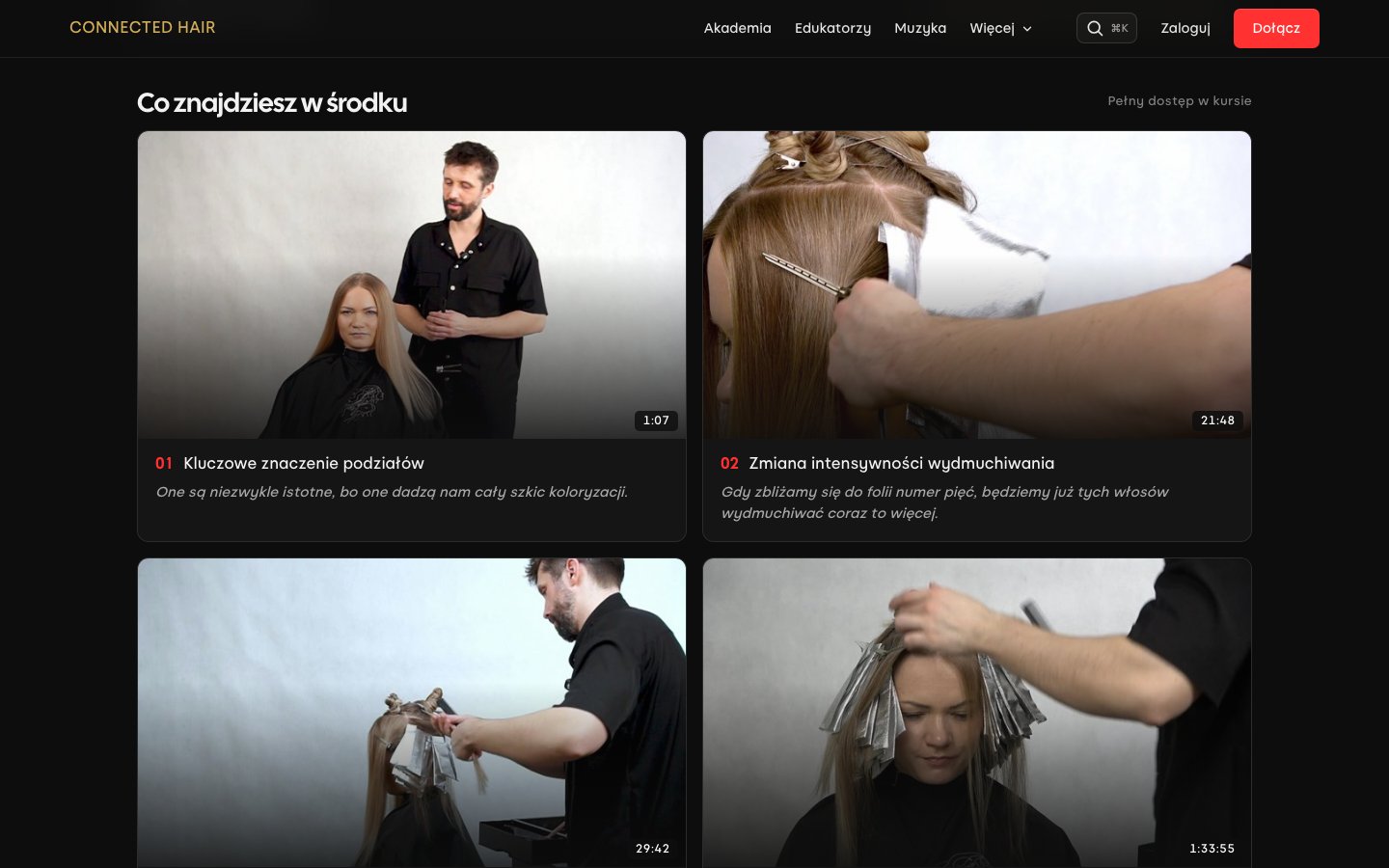Expand the Więcej dropdown chevron
The height and width of the screenshot is (868, 1389).
click(x=1027, y=29)
